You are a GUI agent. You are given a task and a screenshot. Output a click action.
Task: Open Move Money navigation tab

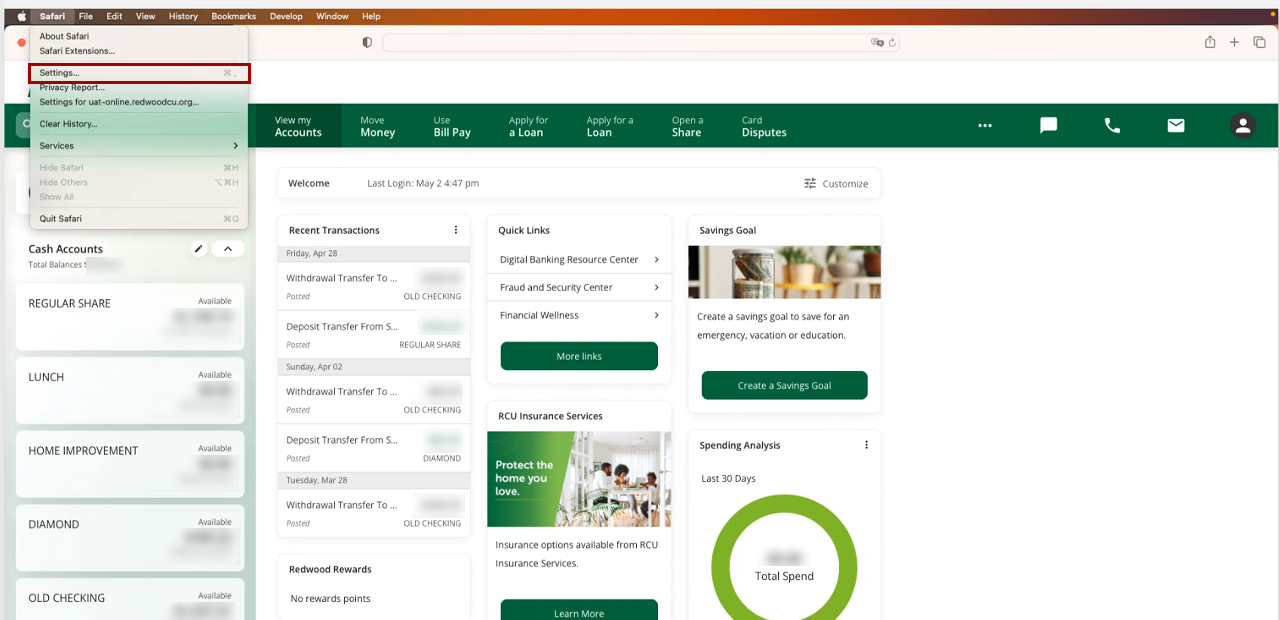[378, 126]
